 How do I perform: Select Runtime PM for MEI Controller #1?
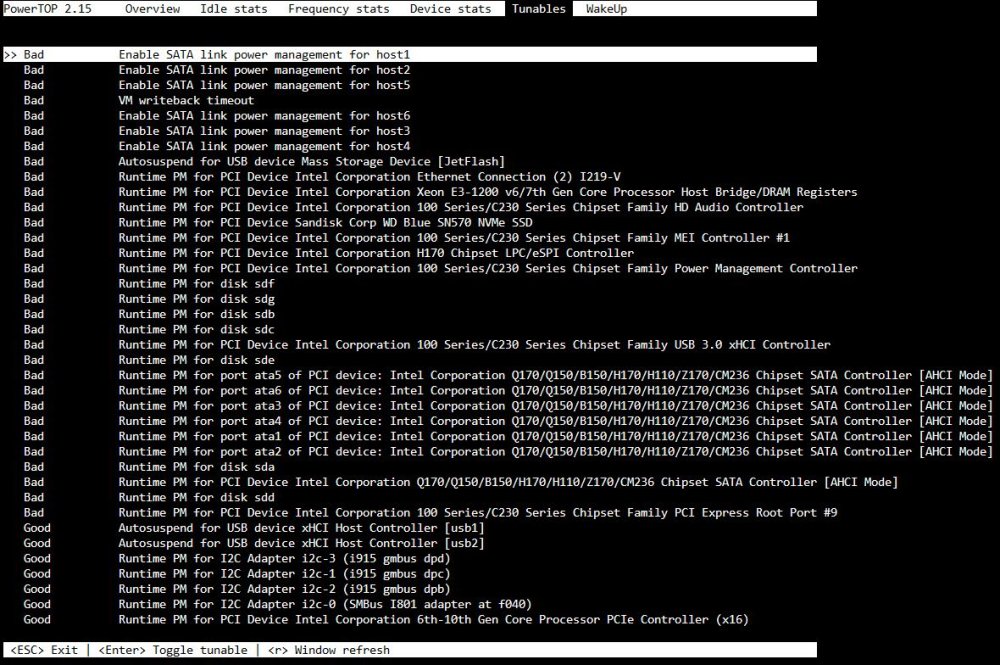(406, 238)
